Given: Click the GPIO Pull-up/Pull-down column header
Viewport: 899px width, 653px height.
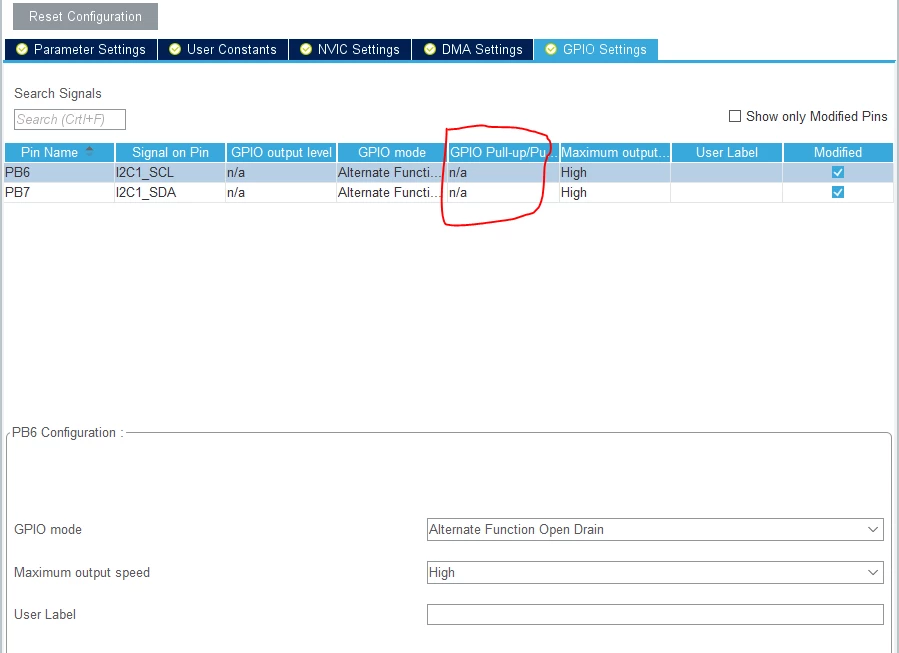Looking at the screenshot, I should pyautogui.click(x=503, y=153).
